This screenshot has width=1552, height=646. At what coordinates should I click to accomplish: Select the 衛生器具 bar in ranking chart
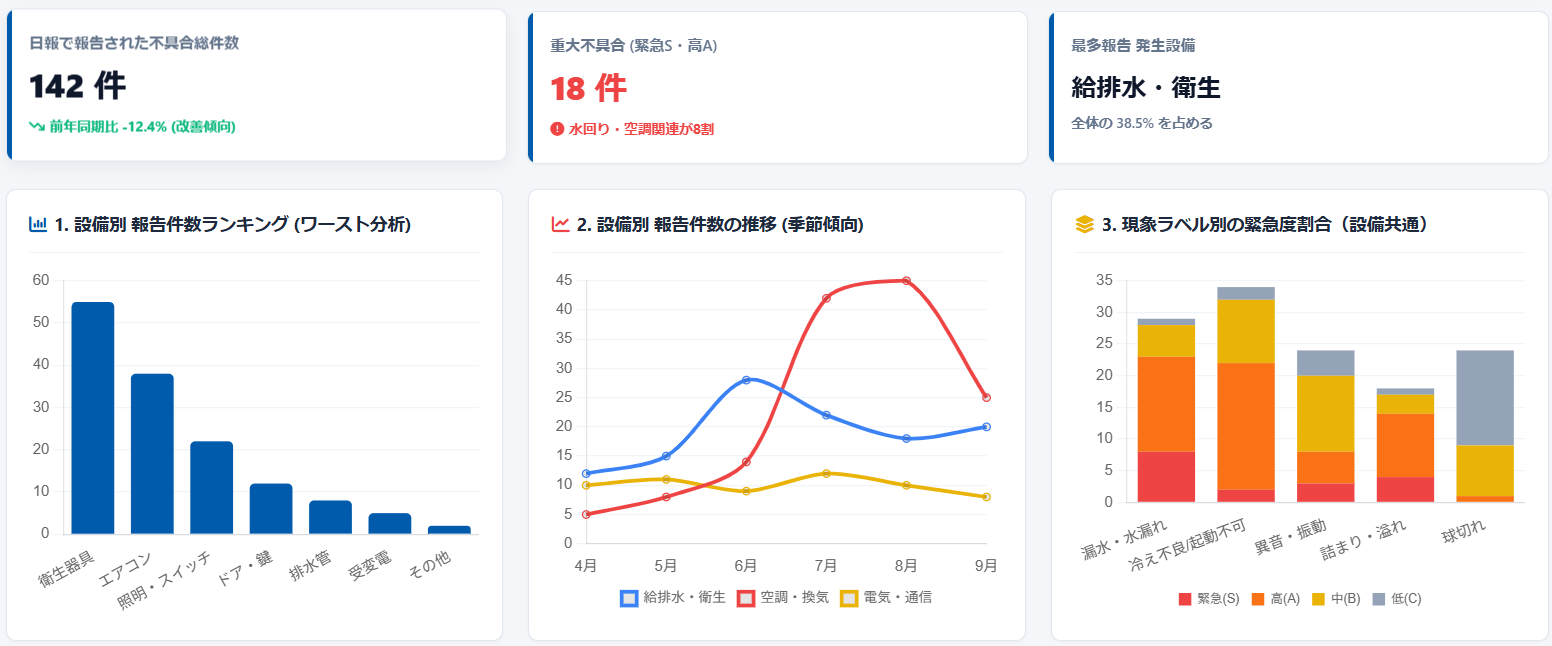pyautogui.click(x=93, y=418)
